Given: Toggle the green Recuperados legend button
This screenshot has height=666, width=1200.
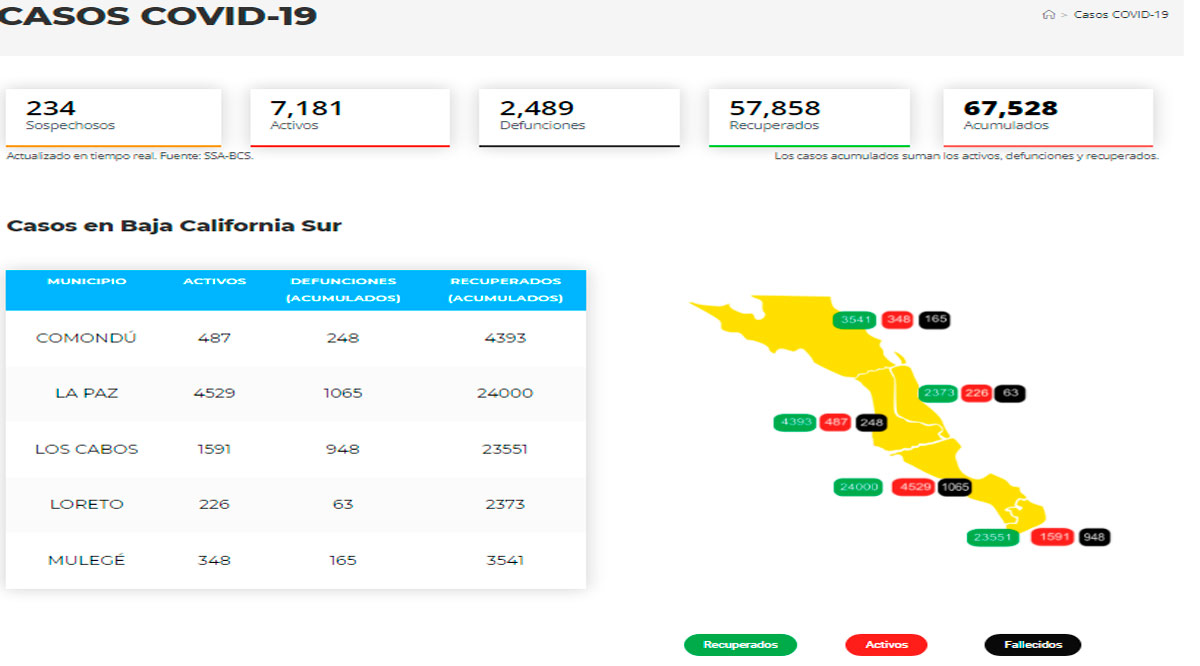Looking at the screenshot, I should coord(740,645).
